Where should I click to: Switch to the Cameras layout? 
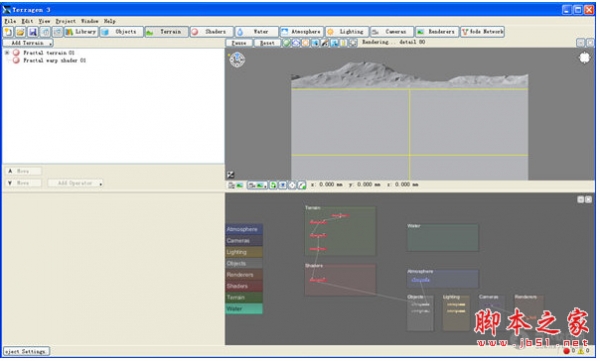coord(392,32)
